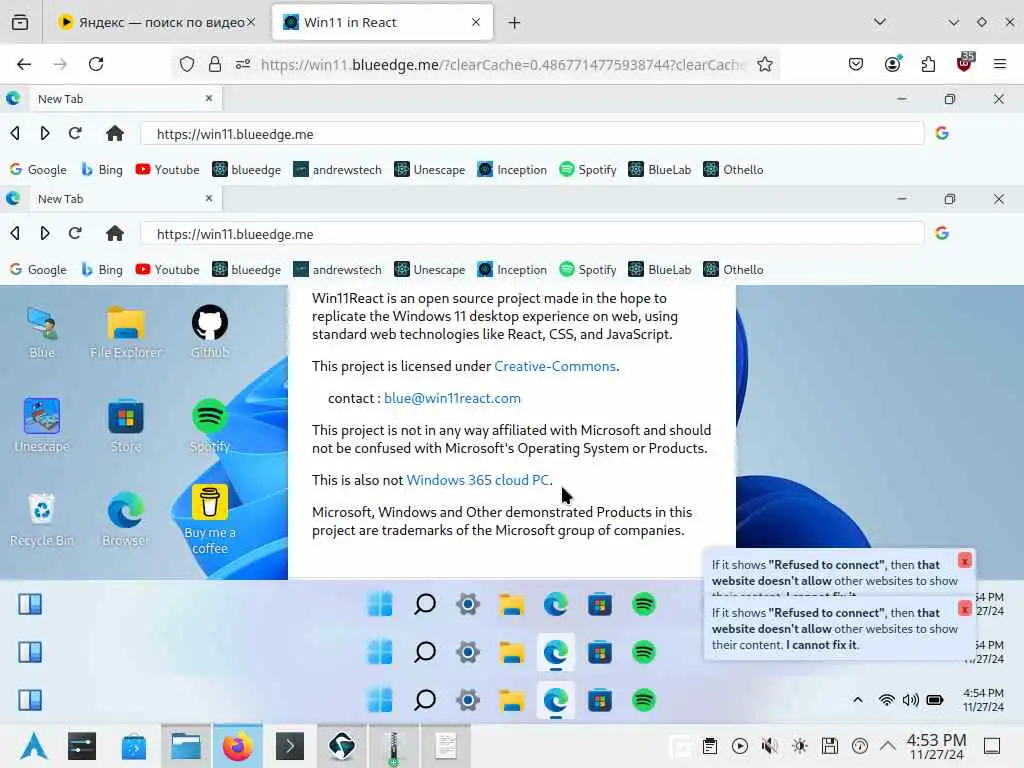Open Youtube bookmark in upper Edge window
The image size is (1024, 768).
click(x=167, y=169)
